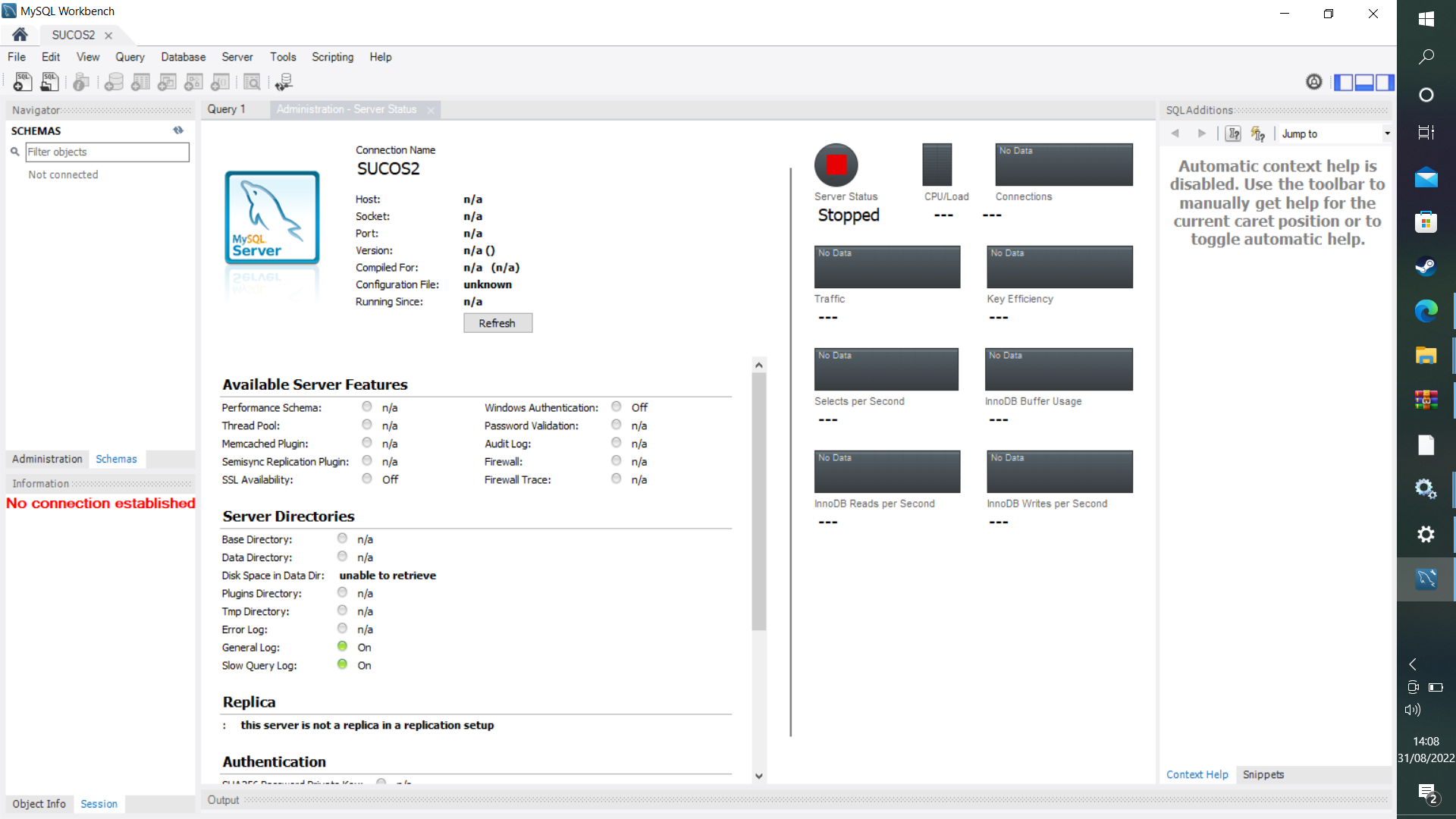Toggle the left sidebar panel
Image resolution: width=1456 pixels, height=819 pixels.
point(1343,82)
